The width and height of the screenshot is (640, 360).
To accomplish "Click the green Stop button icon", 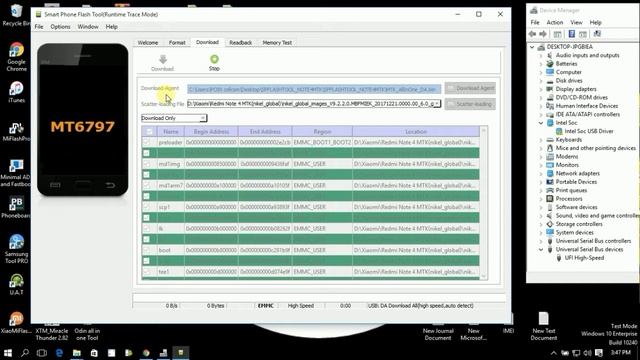I will coord(214,59).
